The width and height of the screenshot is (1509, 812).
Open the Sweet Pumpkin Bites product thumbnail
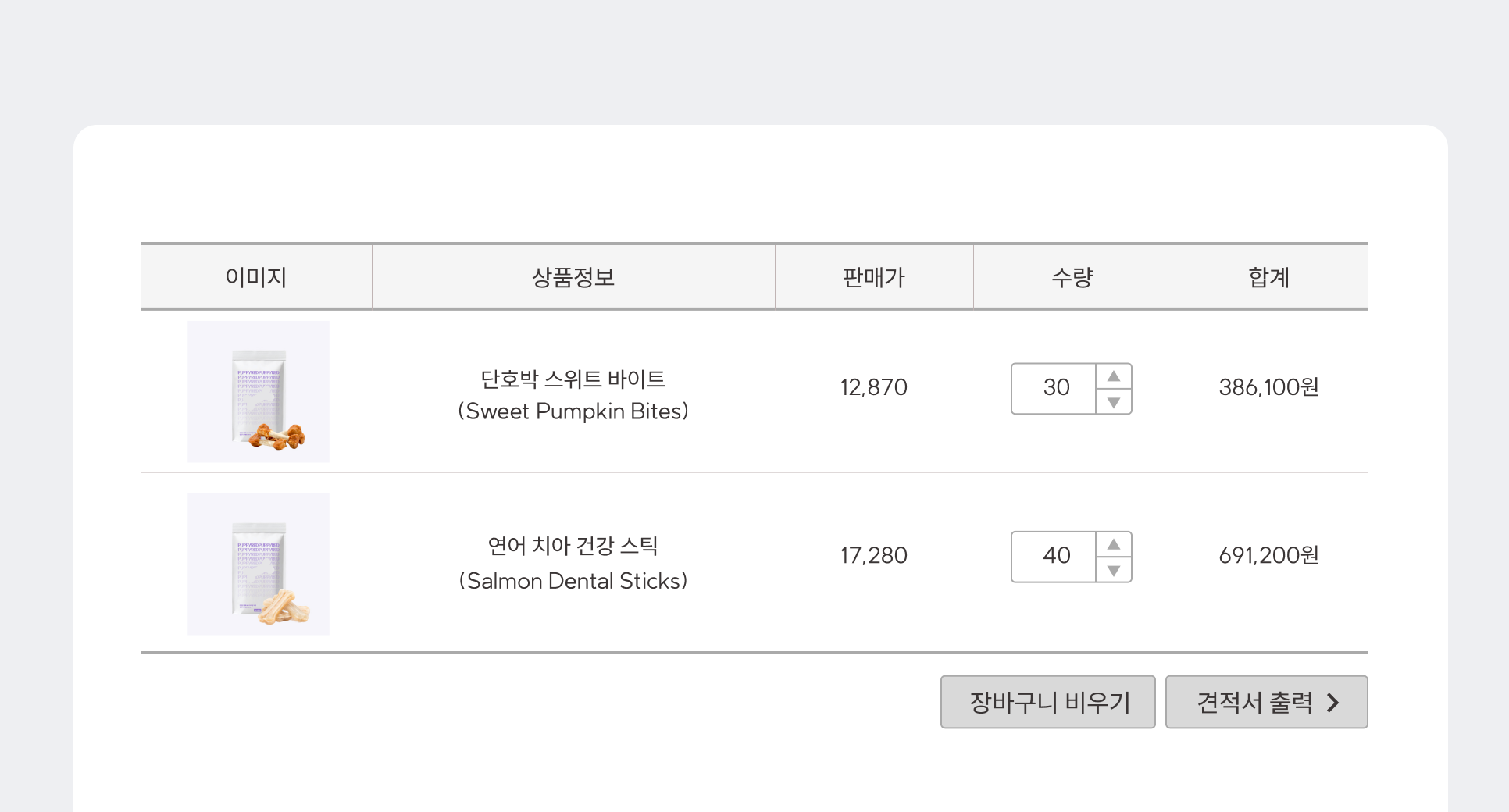[x=259, y=391]
